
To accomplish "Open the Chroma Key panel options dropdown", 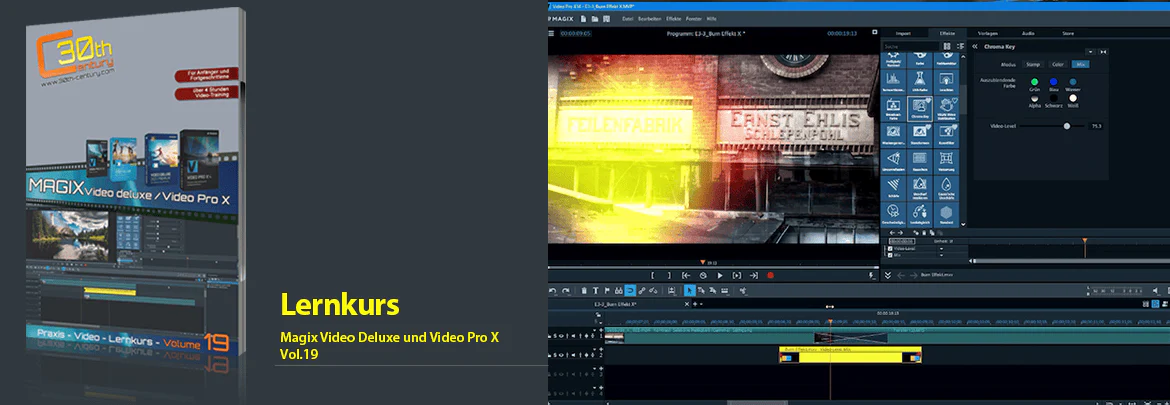I will (x=1090, y=52).
